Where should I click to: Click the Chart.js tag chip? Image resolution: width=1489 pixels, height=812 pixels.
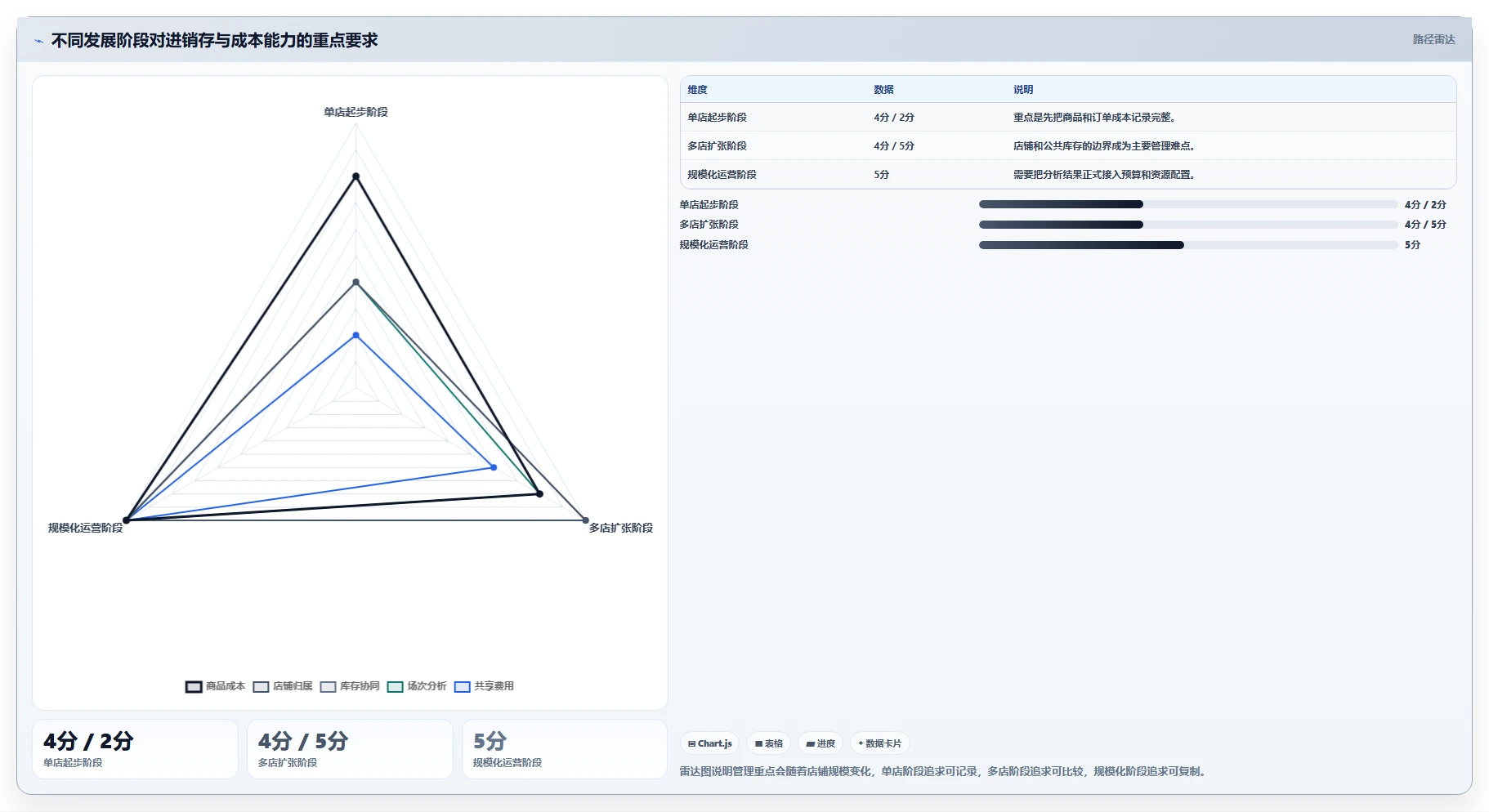[709, 743]
